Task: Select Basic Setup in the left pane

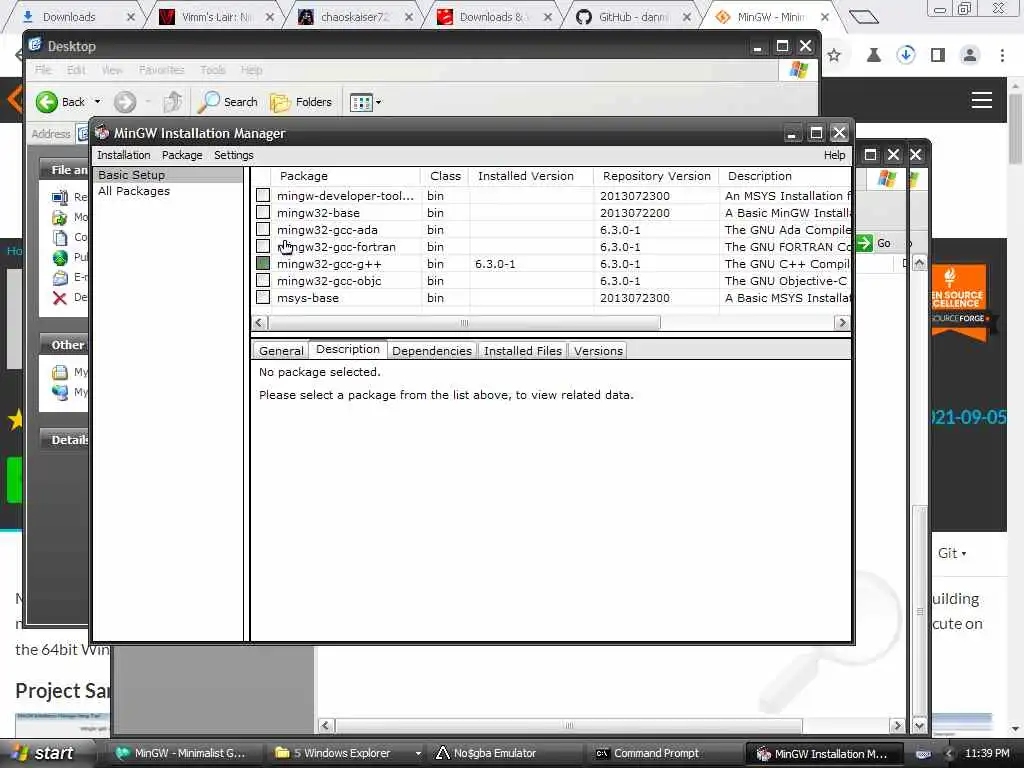Action: pyautogui.click(x=131, y=174)
